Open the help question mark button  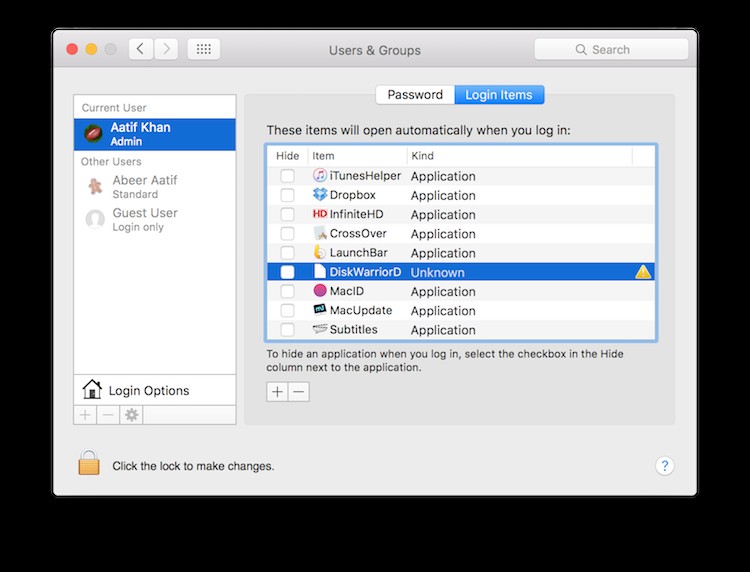664,465
